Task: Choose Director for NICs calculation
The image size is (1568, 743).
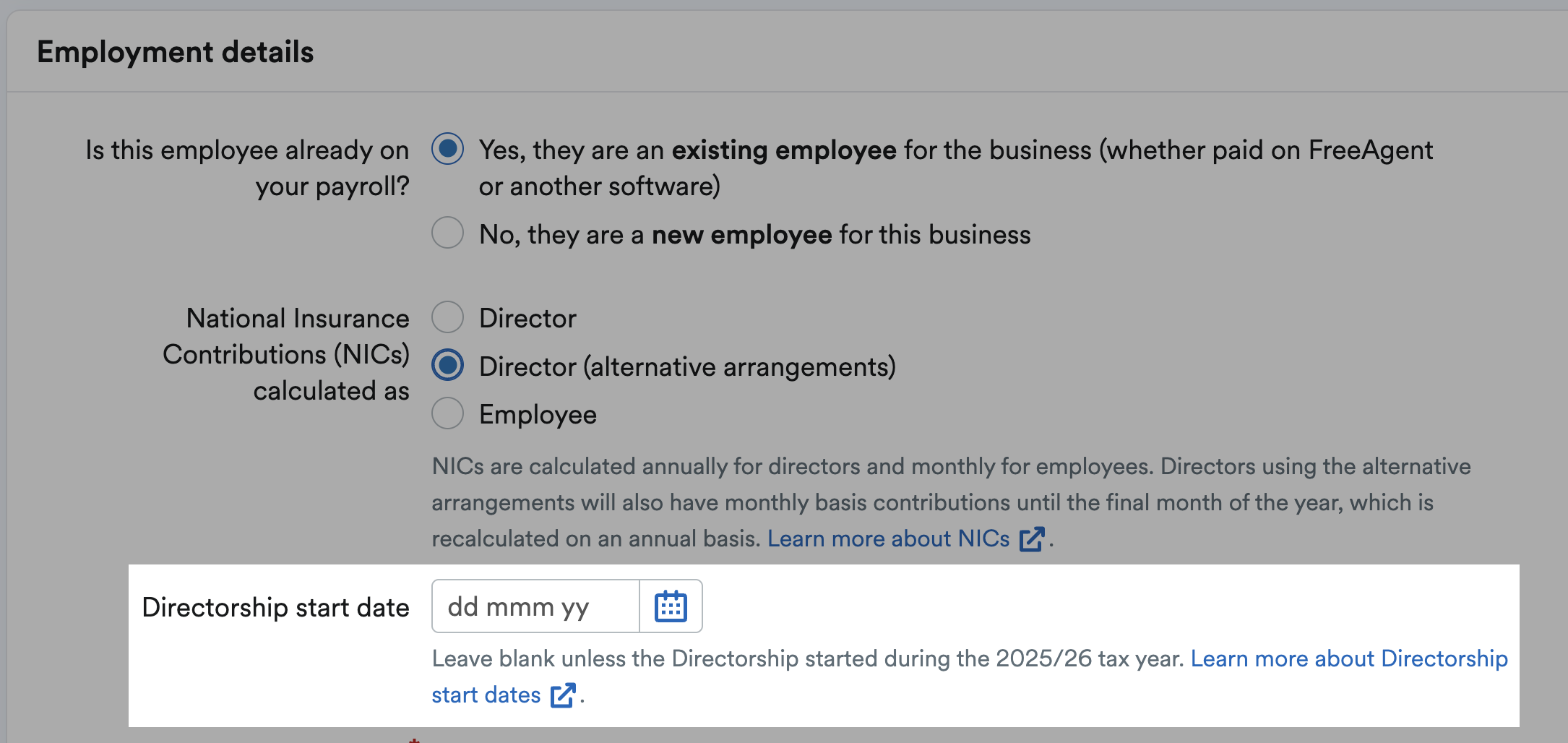Action: (447, 317)
